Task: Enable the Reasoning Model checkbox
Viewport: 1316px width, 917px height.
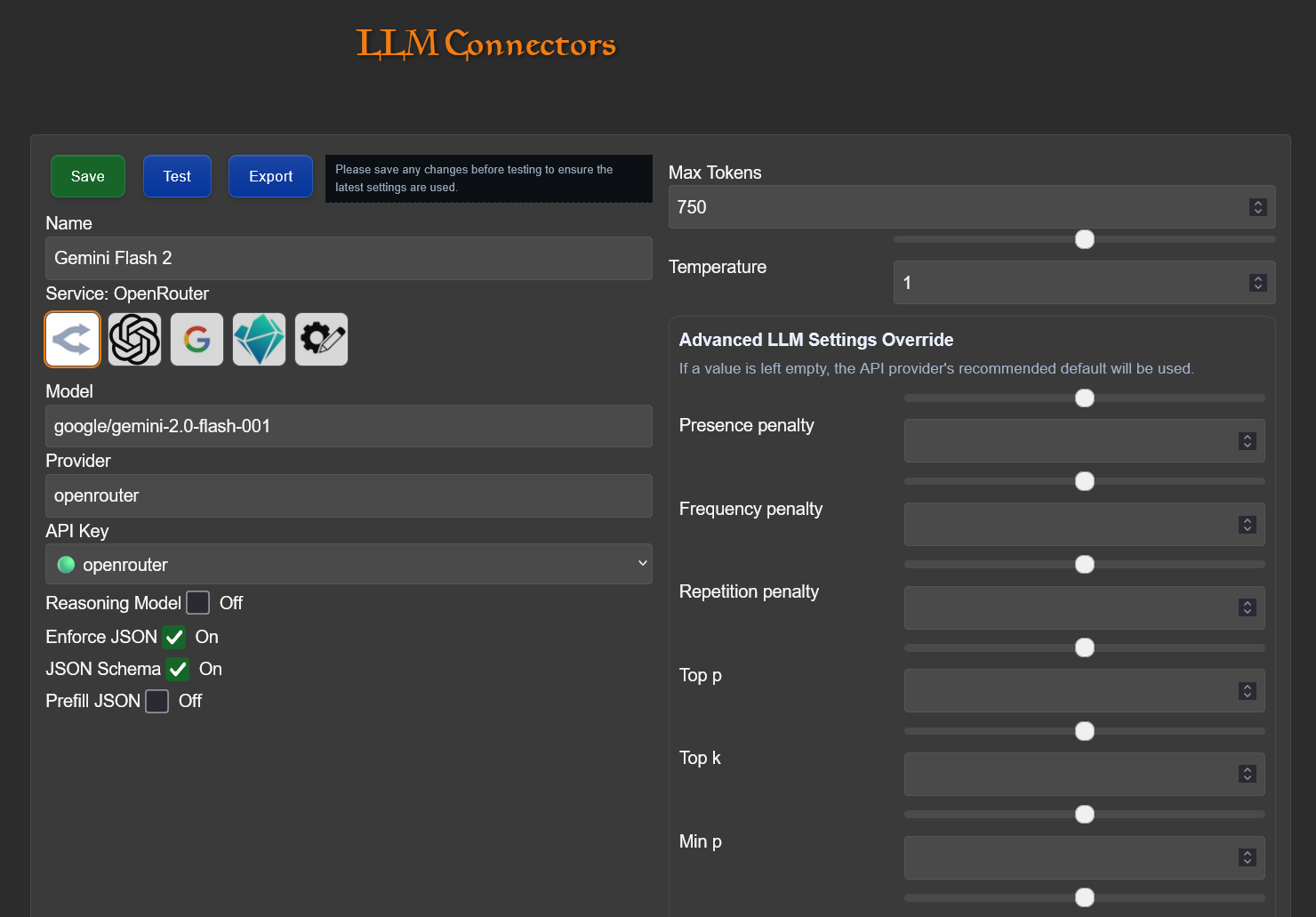Action: coord(198,603)
